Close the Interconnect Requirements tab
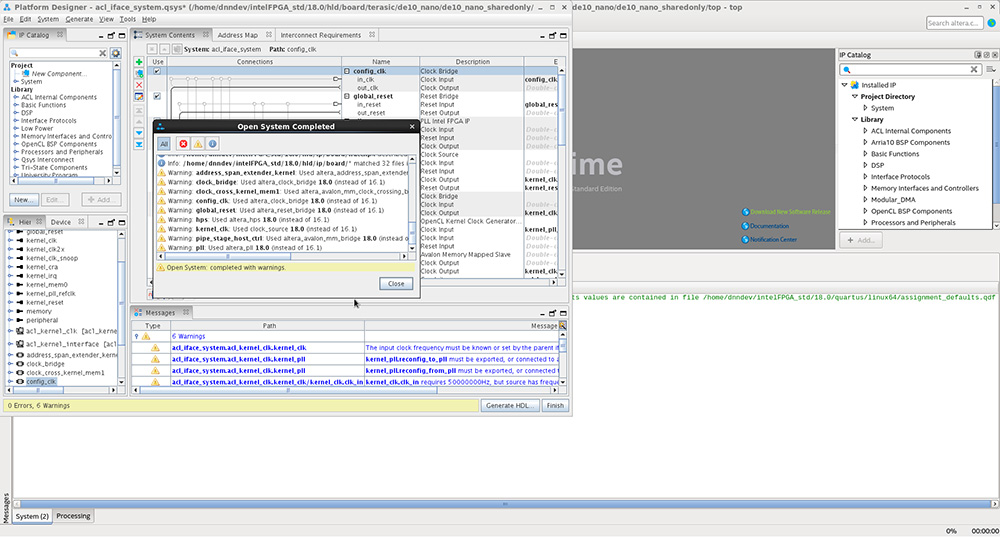The image size is (1000, 537). 372,34
